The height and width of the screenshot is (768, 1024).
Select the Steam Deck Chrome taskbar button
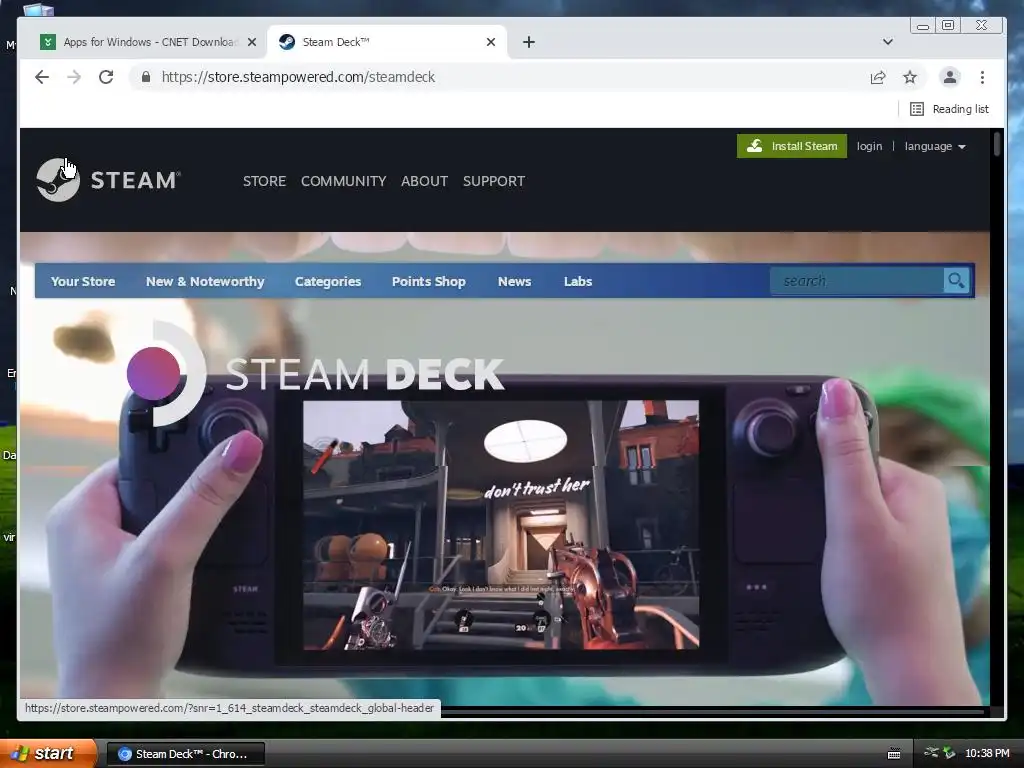click(x=185, y=754)
